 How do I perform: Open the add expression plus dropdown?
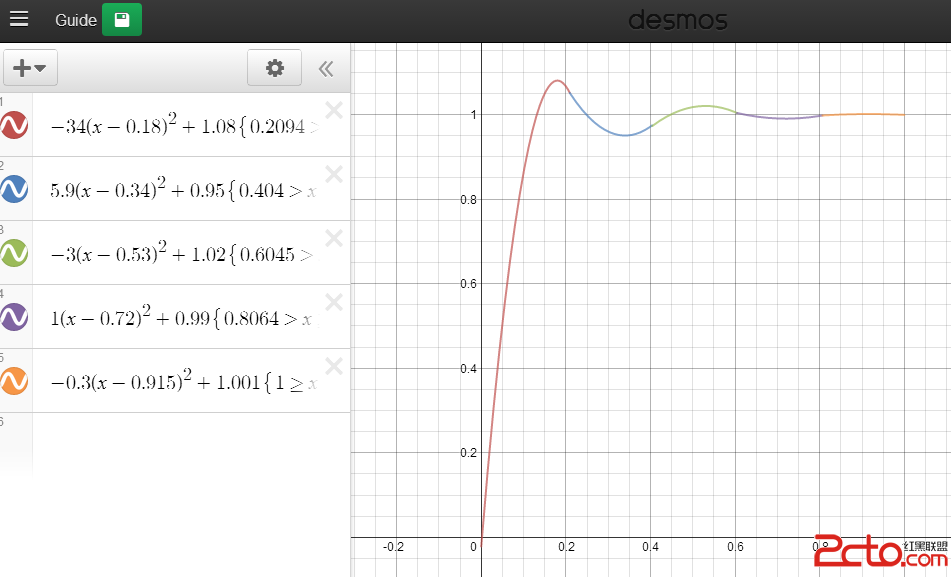click(30, 67)
